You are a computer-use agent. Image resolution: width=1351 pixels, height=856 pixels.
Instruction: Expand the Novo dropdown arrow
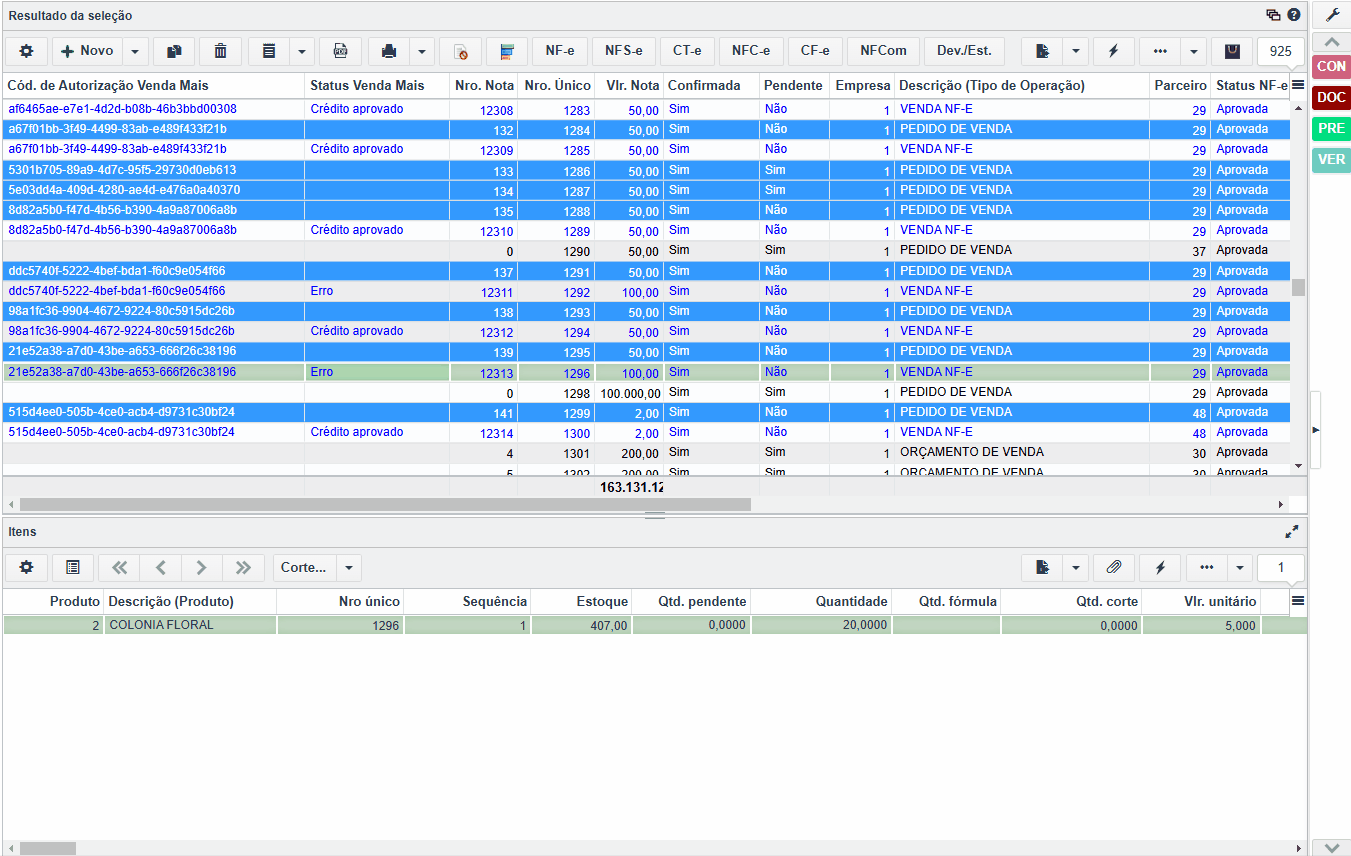click(135, 51)
